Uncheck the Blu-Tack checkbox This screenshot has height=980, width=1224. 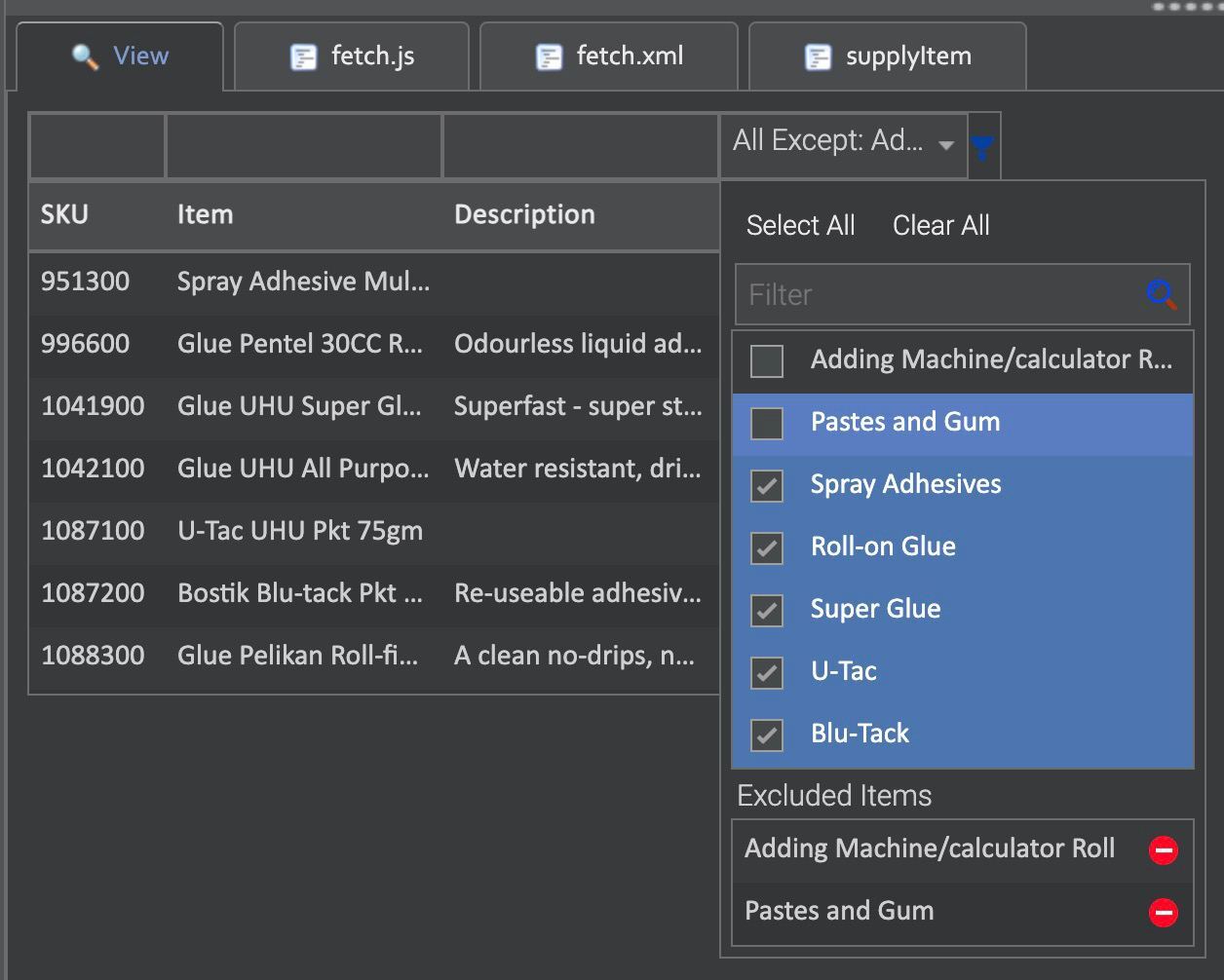click(767, 735)
